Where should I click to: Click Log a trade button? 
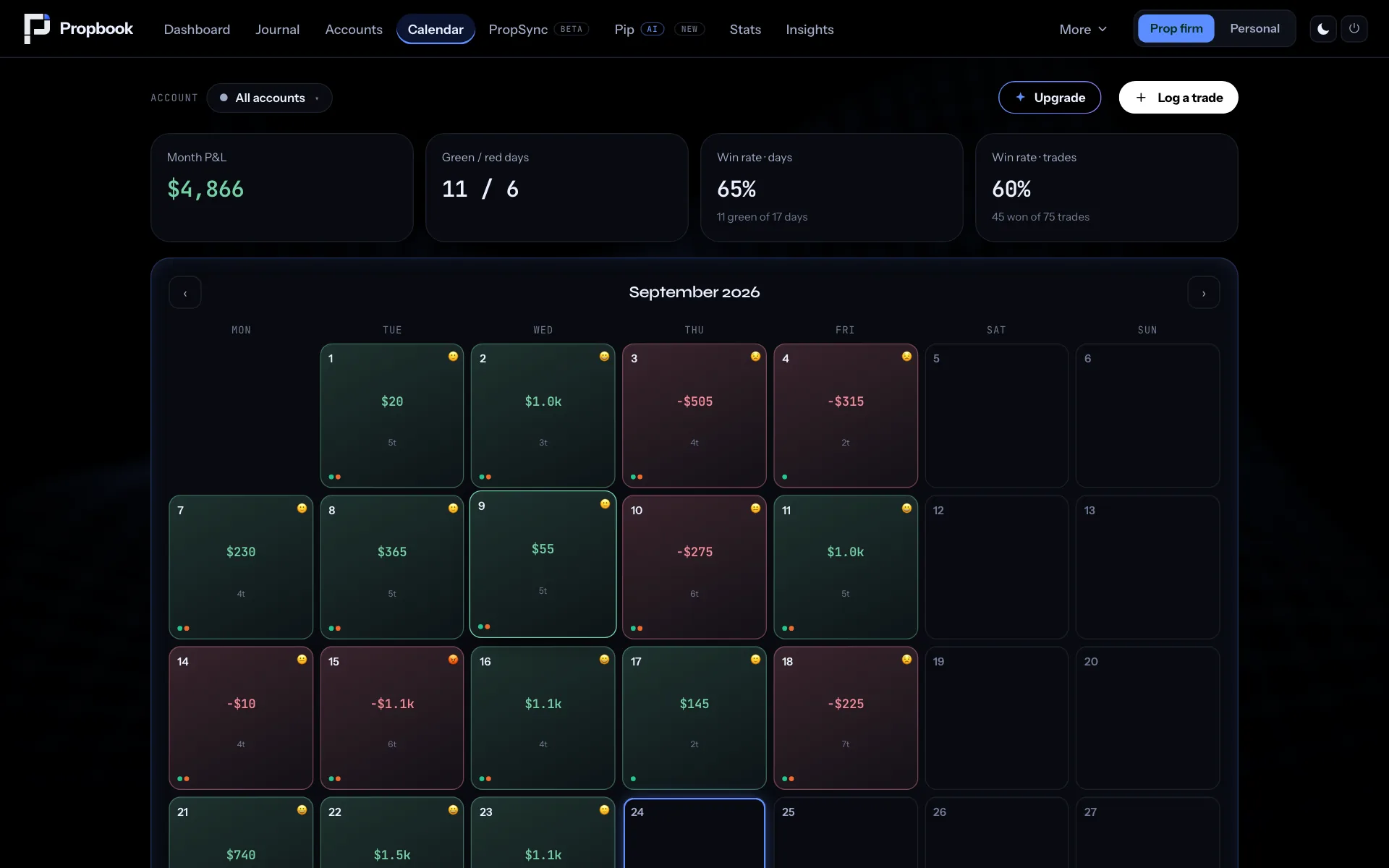pos(1178,98)
